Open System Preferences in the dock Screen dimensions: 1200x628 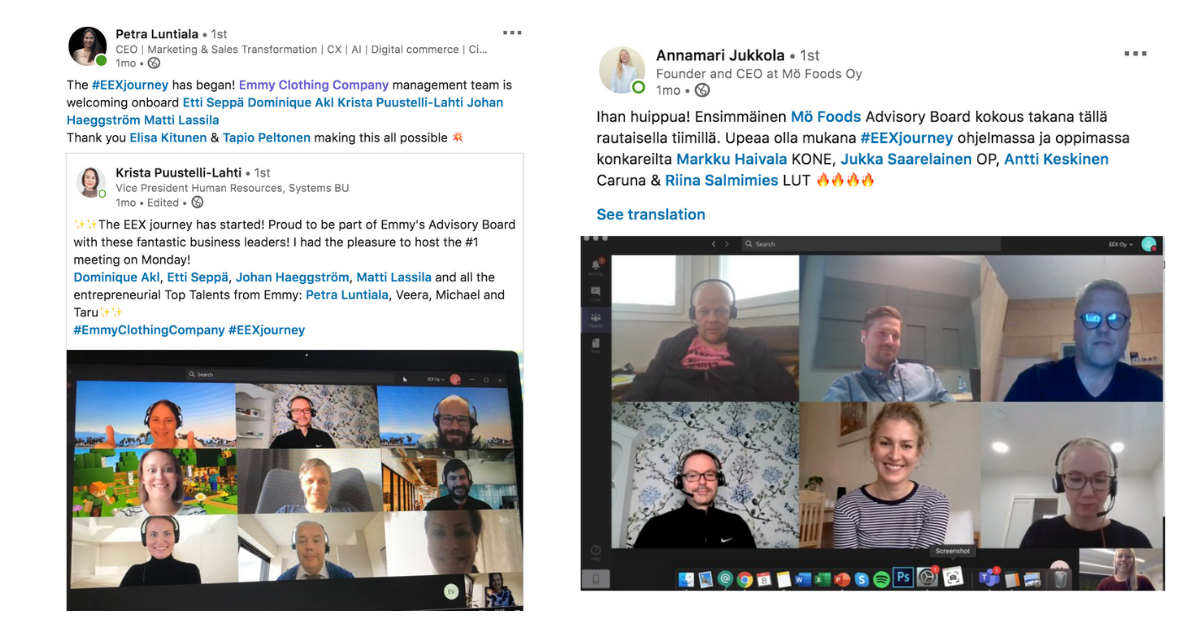click(x=927, y=578)
